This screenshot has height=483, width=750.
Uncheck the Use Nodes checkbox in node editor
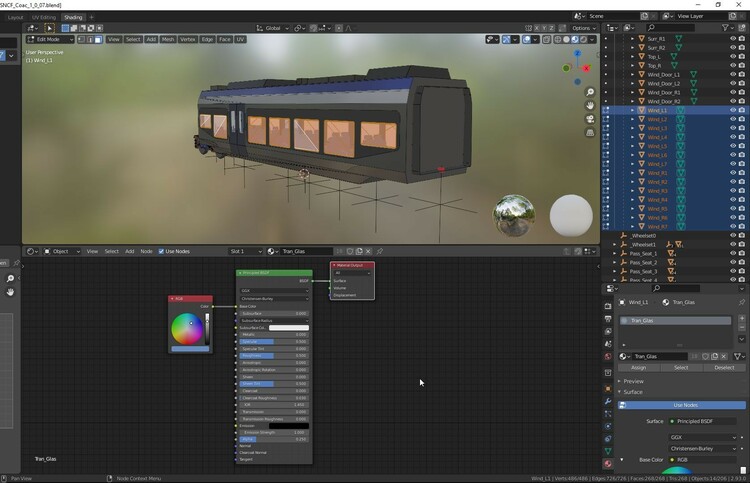click(162, 251)
